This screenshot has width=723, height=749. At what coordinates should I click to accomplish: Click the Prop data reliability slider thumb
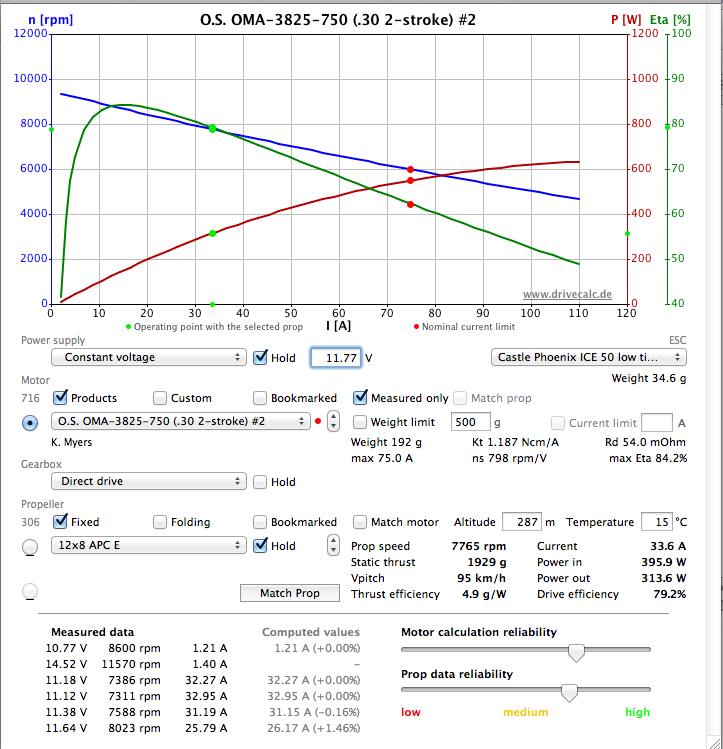pyautogui.click(x=569, y=692)
